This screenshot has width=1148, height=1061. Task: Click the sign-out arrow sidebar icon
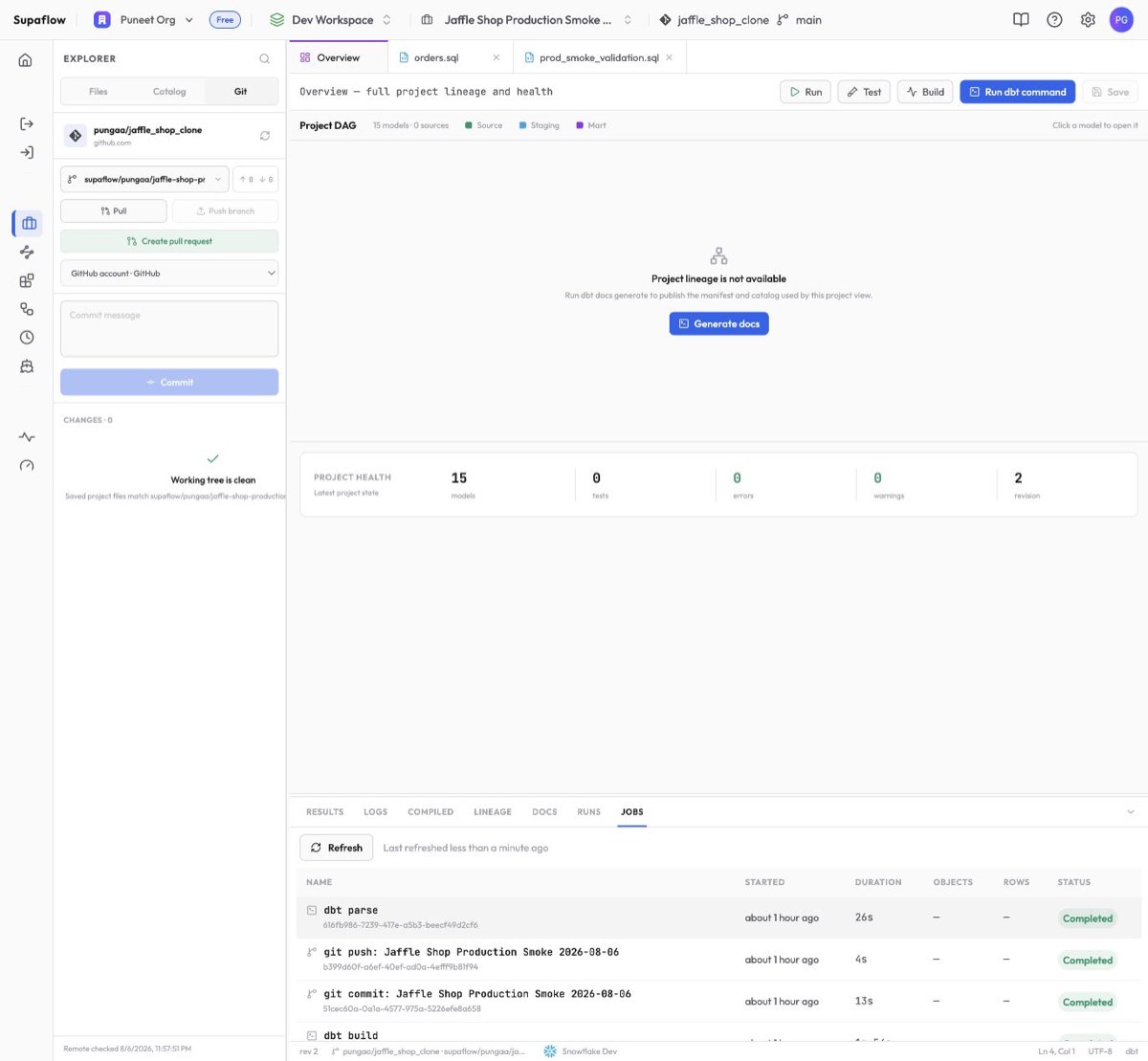tap(27, 124)
